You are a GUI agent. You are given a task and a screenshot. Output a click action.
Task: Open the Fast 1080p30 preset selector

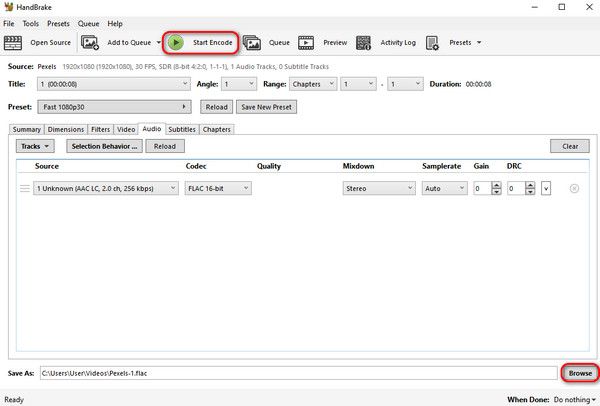114,107
